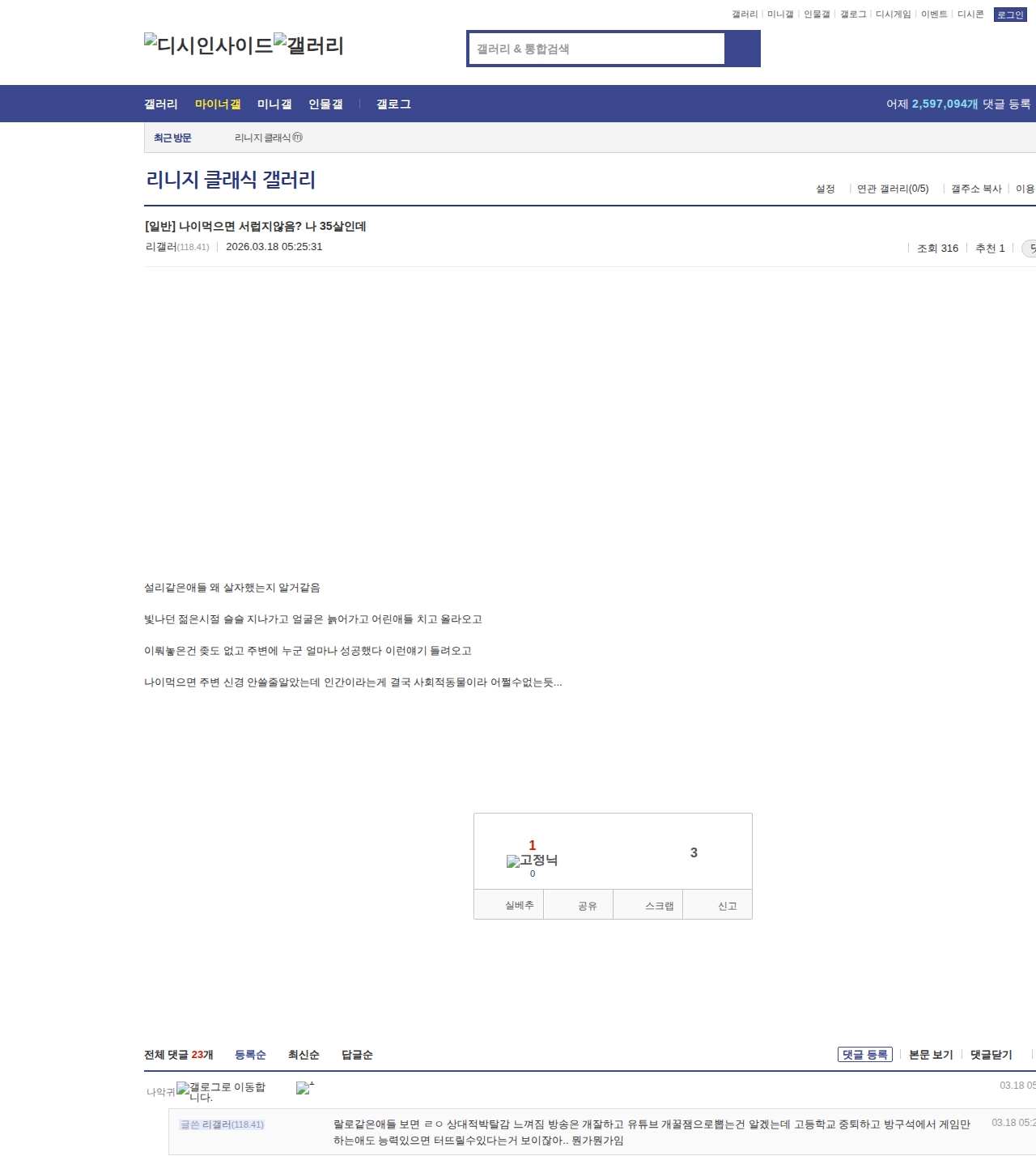Focus the 갤러리 & 통합검색 search field
This screenshot has height=1156, width=1036.
coord(597,49)
